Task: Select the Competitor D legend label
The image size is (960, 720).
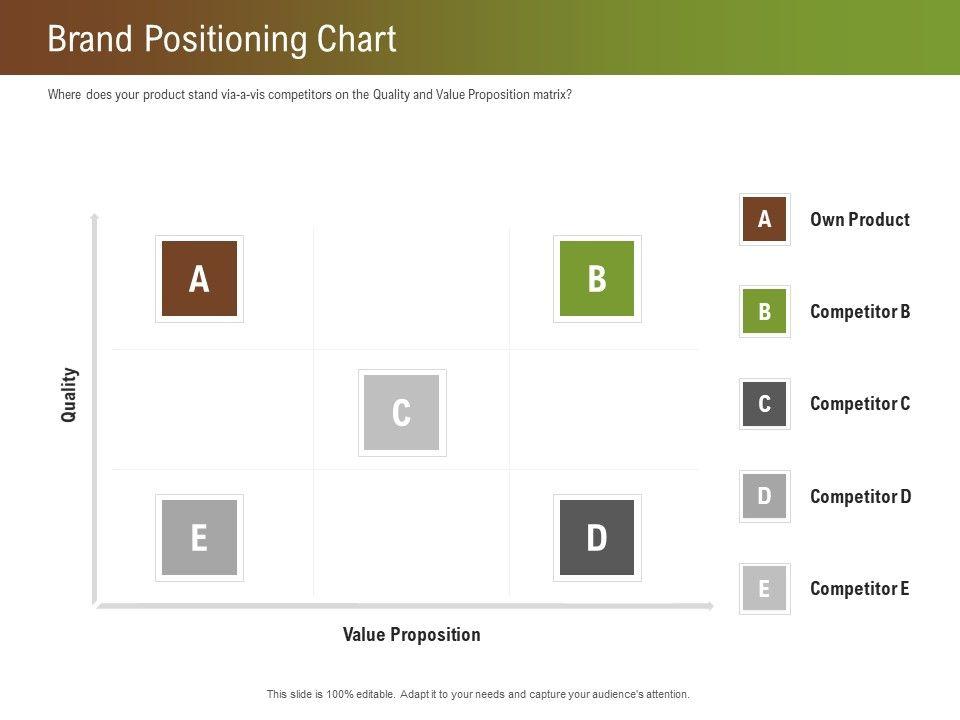Action: point(861,496)
